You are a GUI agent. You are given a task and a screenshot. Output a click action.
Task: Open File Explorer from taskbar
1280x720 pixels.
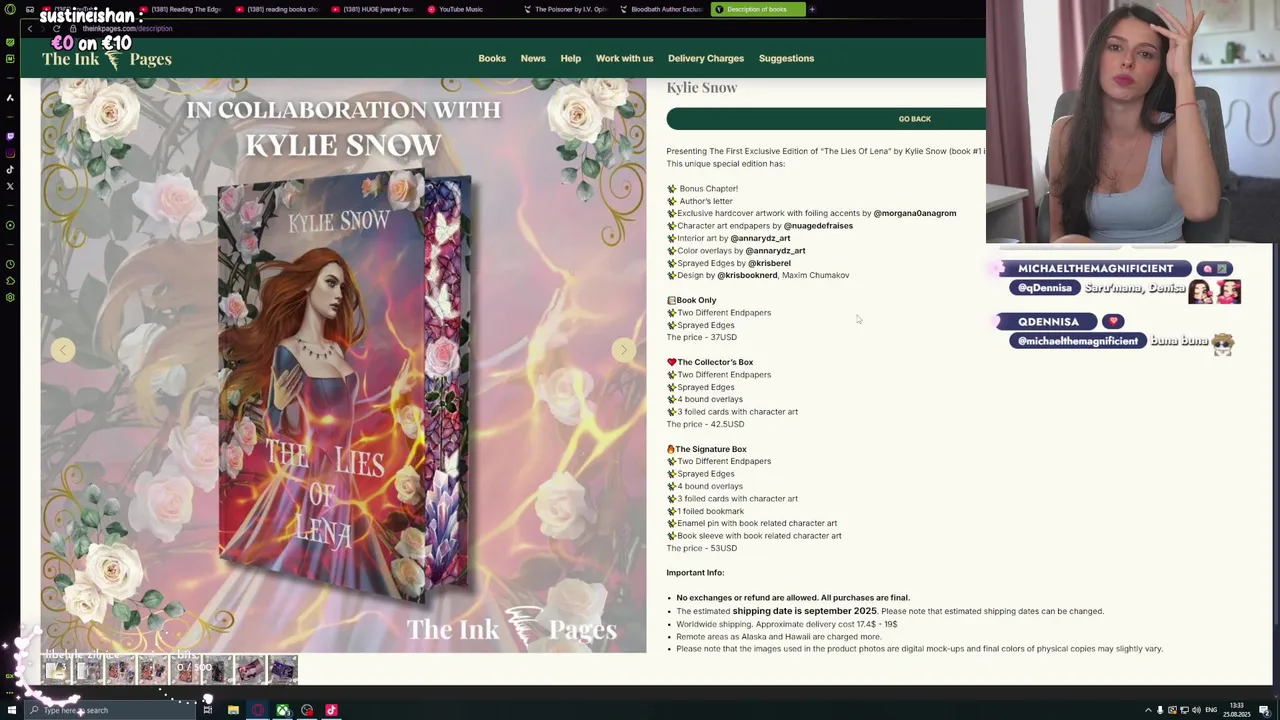click(x=233, y=710)
